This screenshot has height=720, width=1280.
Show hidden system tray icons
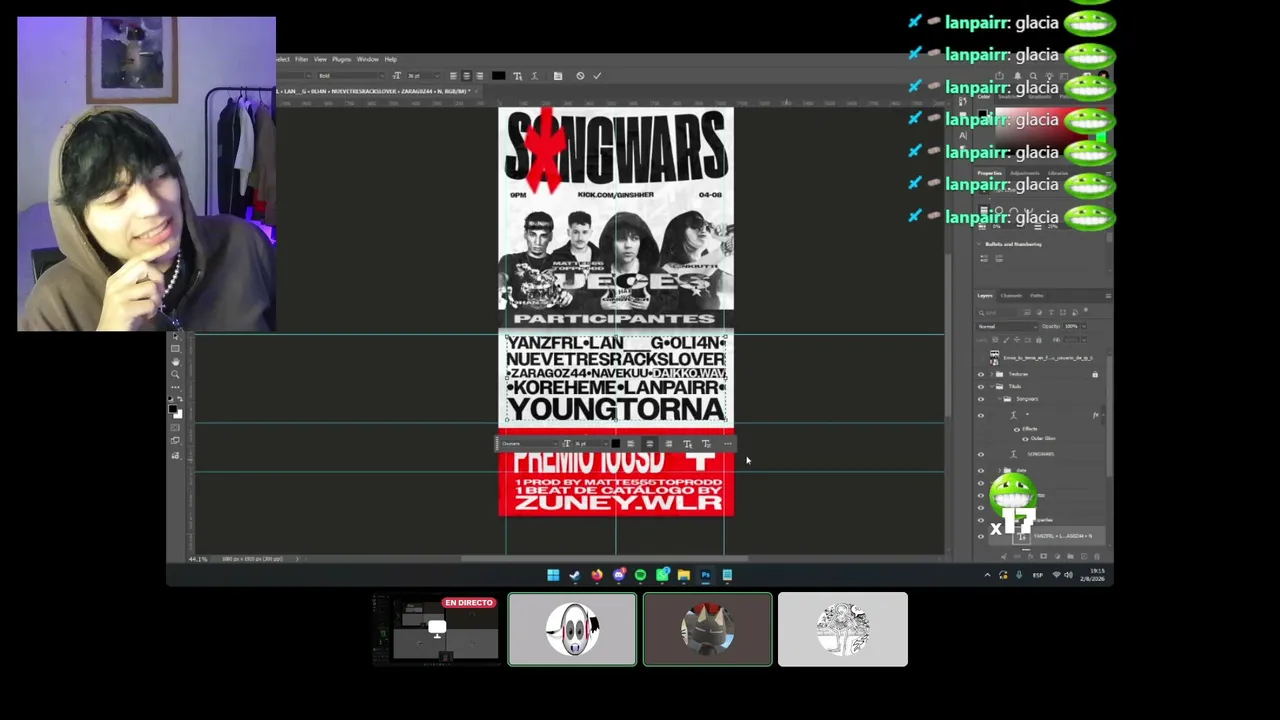(x=987, y=575)
